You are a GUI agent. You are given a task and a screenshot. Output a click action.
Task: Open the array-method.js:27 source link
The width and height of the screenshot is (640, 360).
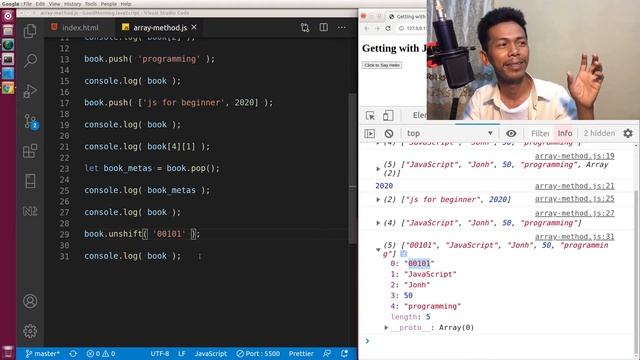(574, 213)
